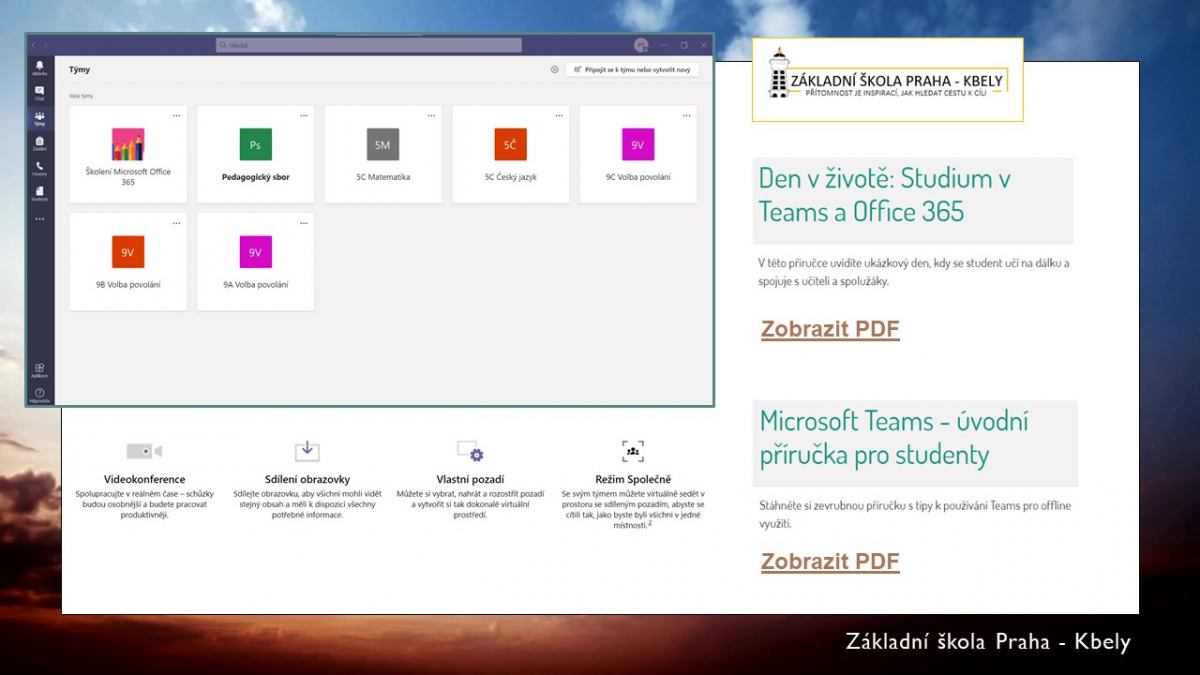The image size is (1200, 675).
Task: Open Školení Microsoft Office 365 team card
Action: (x=128, y=154)
